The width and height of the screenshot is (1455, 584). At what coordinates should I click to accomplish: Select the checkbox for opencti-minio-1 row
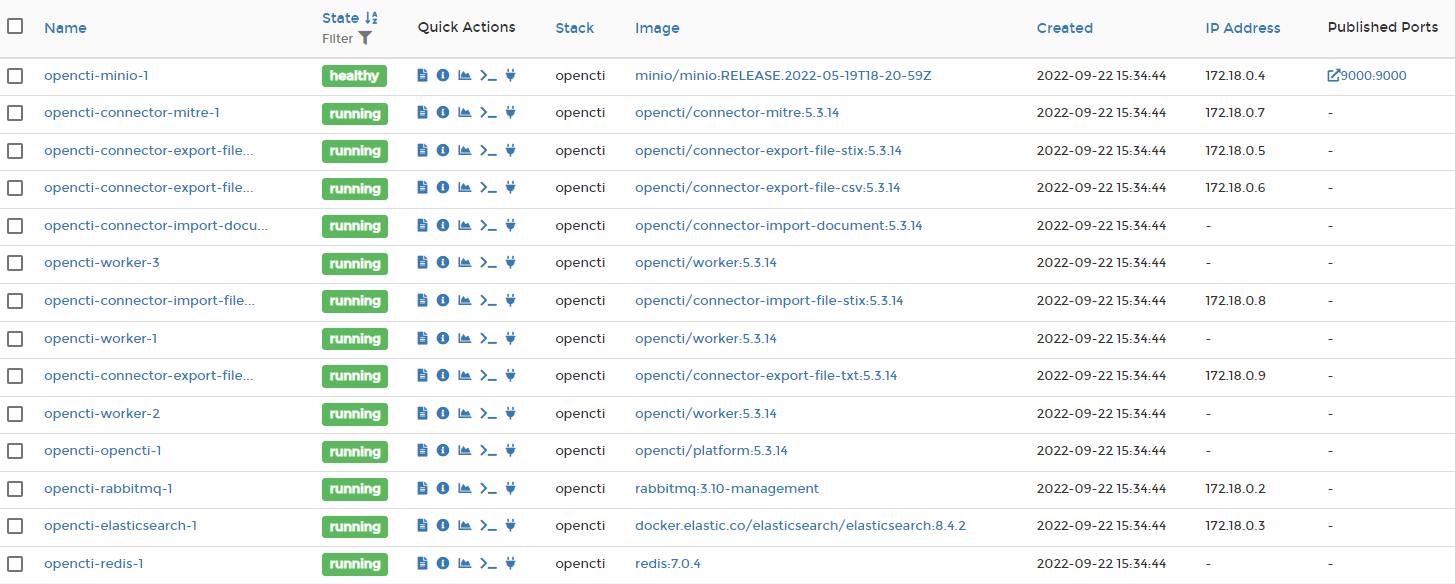pyautogui.click(x=14, y=75)
